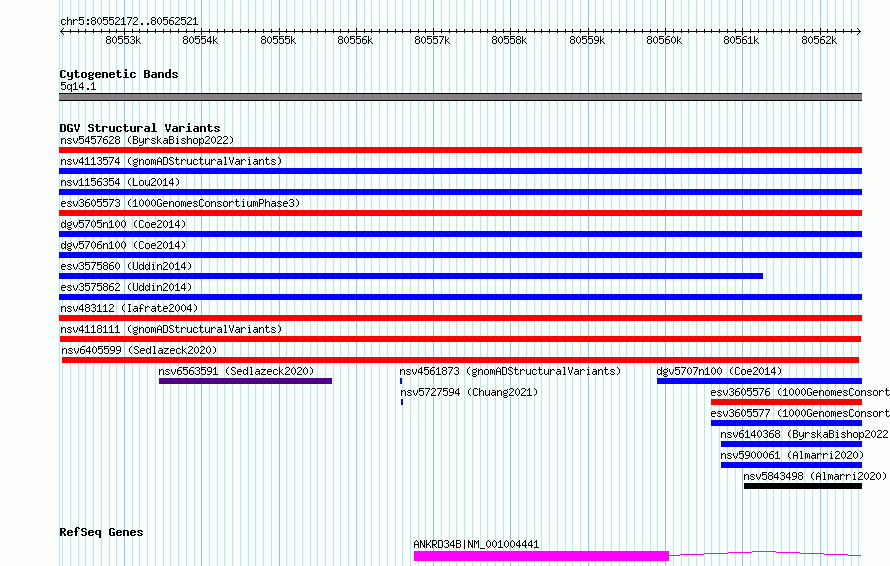Open esv3575862 (Uddin2014) variant
The height and width of the screenshot is (566, 890).
coord(126,287)
